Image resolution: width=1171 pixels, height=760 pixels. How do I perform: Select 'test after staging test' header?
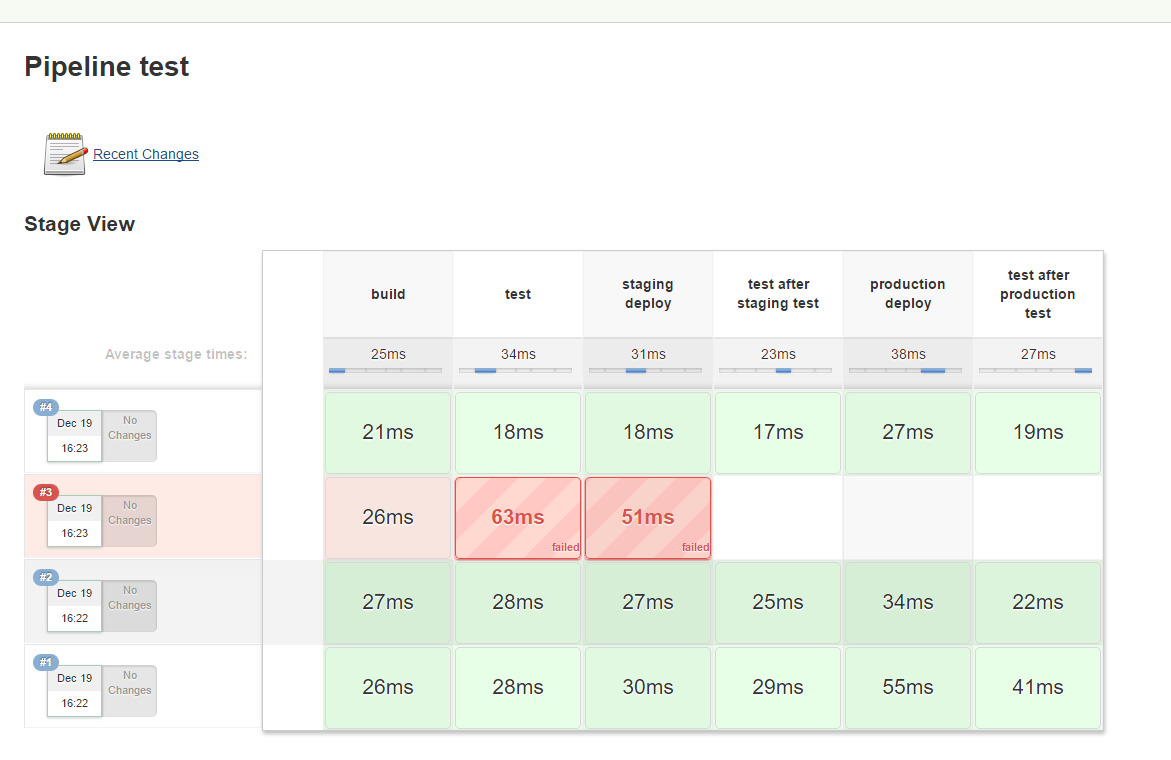click(x=778, y=294)
